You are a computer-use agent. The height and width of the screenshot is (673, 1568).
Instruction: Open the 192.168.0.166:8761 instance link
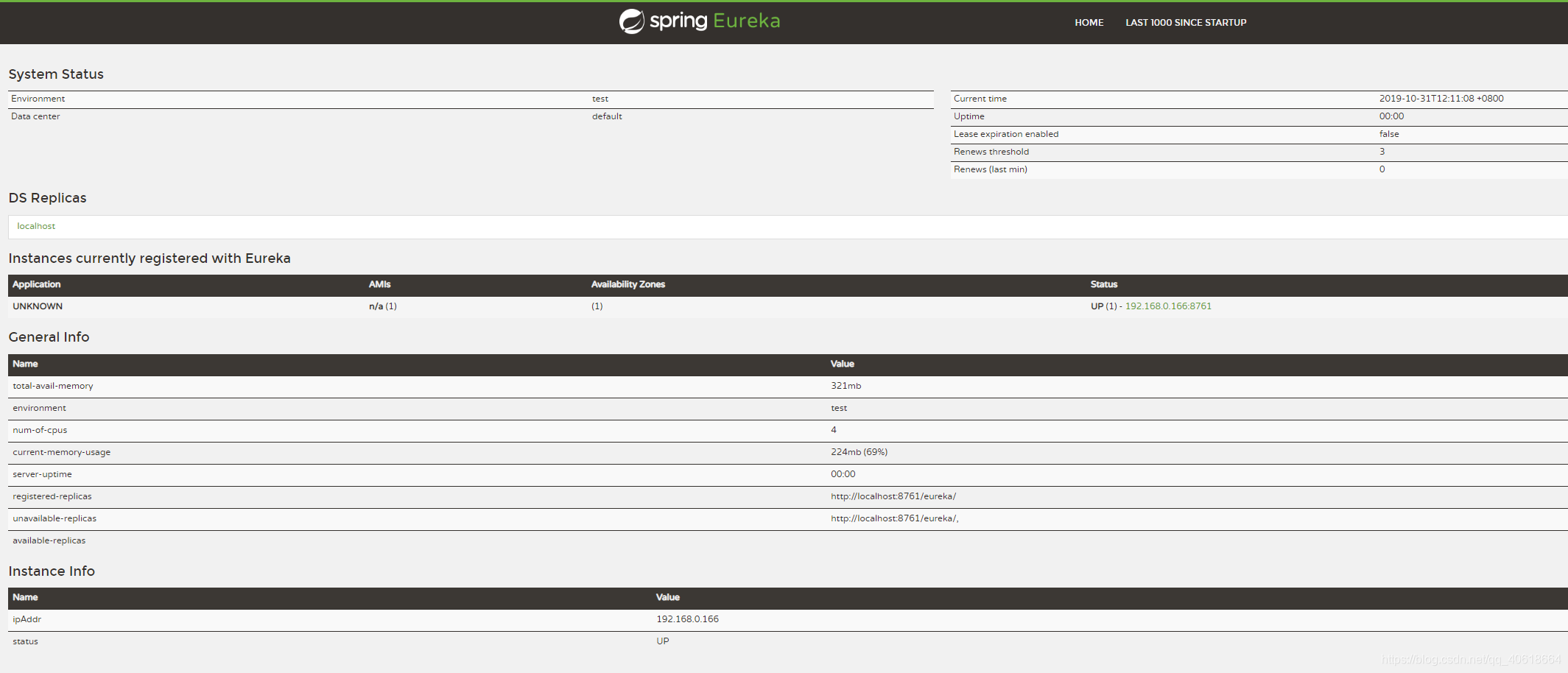click(1168, 306)
